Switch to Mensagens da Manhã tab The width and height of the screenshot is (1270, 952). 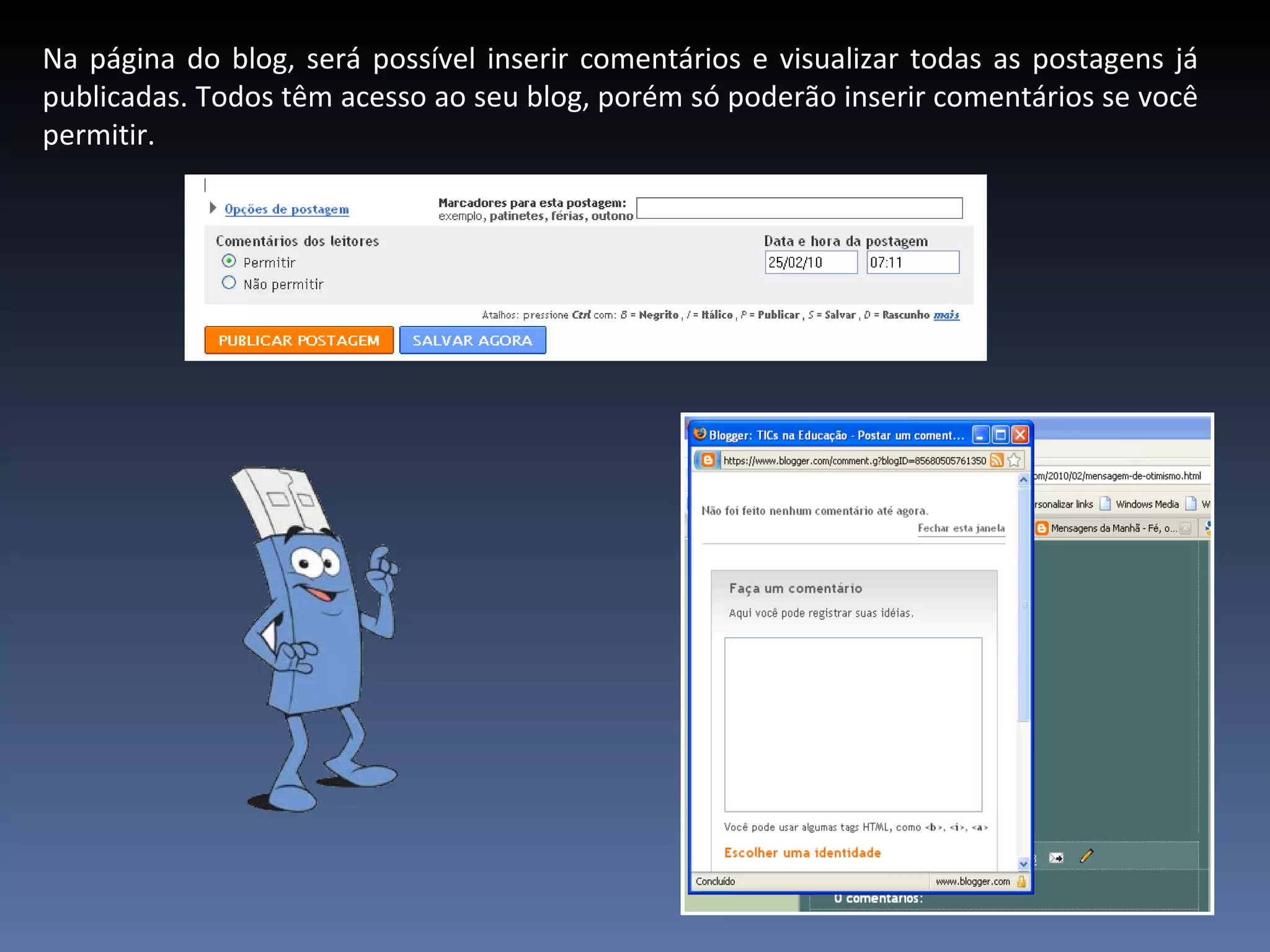click(x=1114, y=528)
